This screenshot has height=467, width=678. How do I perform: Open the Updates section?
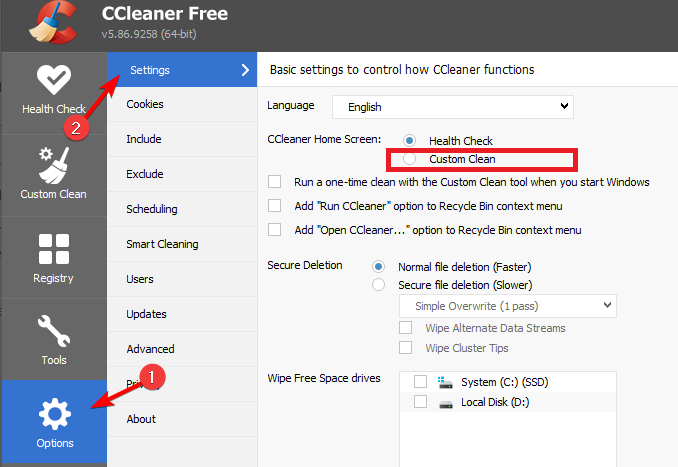pos(182,314)
